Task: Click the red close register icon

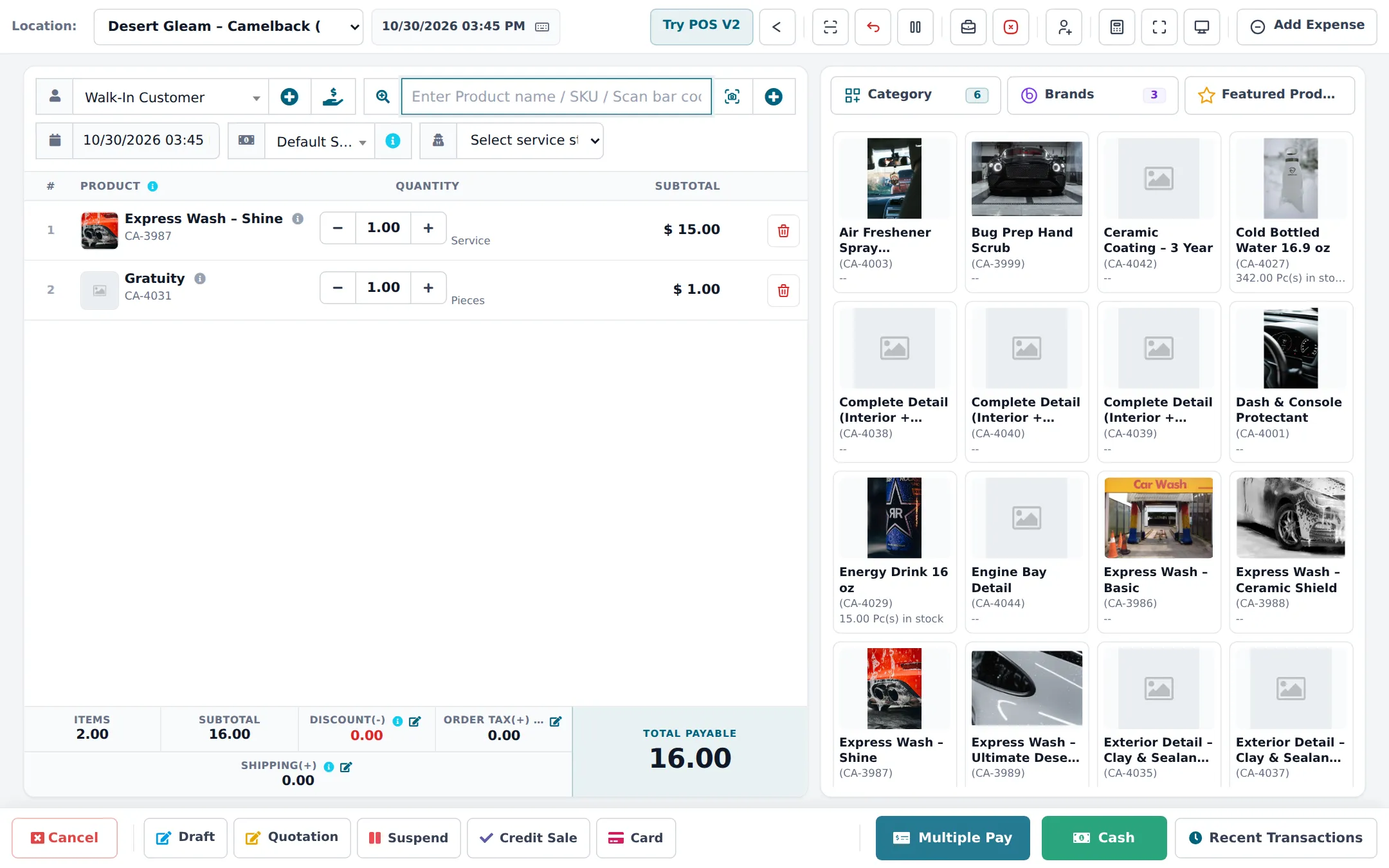Action: pos(1011,27)
